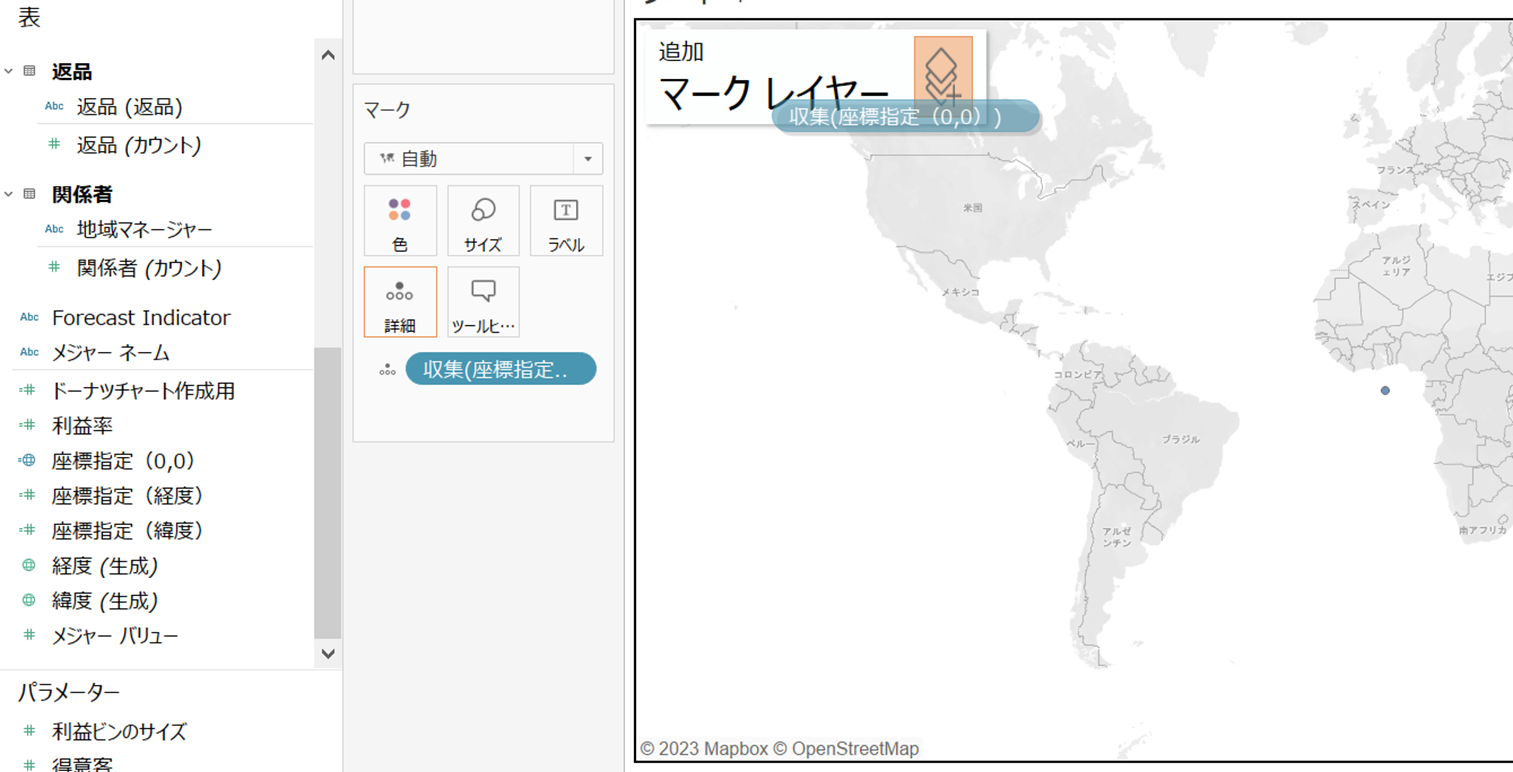The image size is (1513, 772).
Task: Select the 地域マネージャー field
Action: point(144,230)
